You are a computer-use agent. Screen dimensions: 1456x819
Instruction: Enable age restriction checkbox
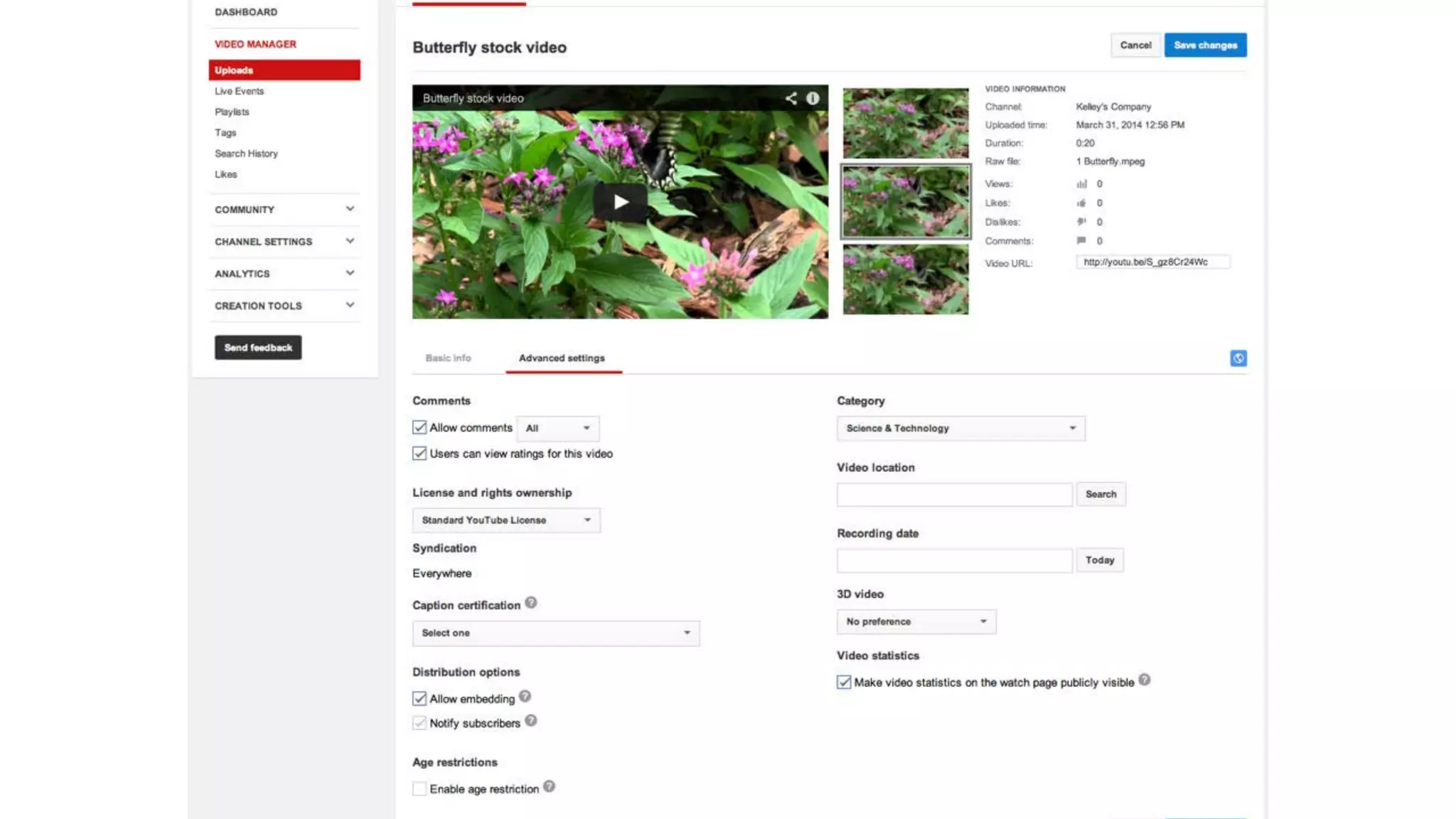[x=419, y=789]
